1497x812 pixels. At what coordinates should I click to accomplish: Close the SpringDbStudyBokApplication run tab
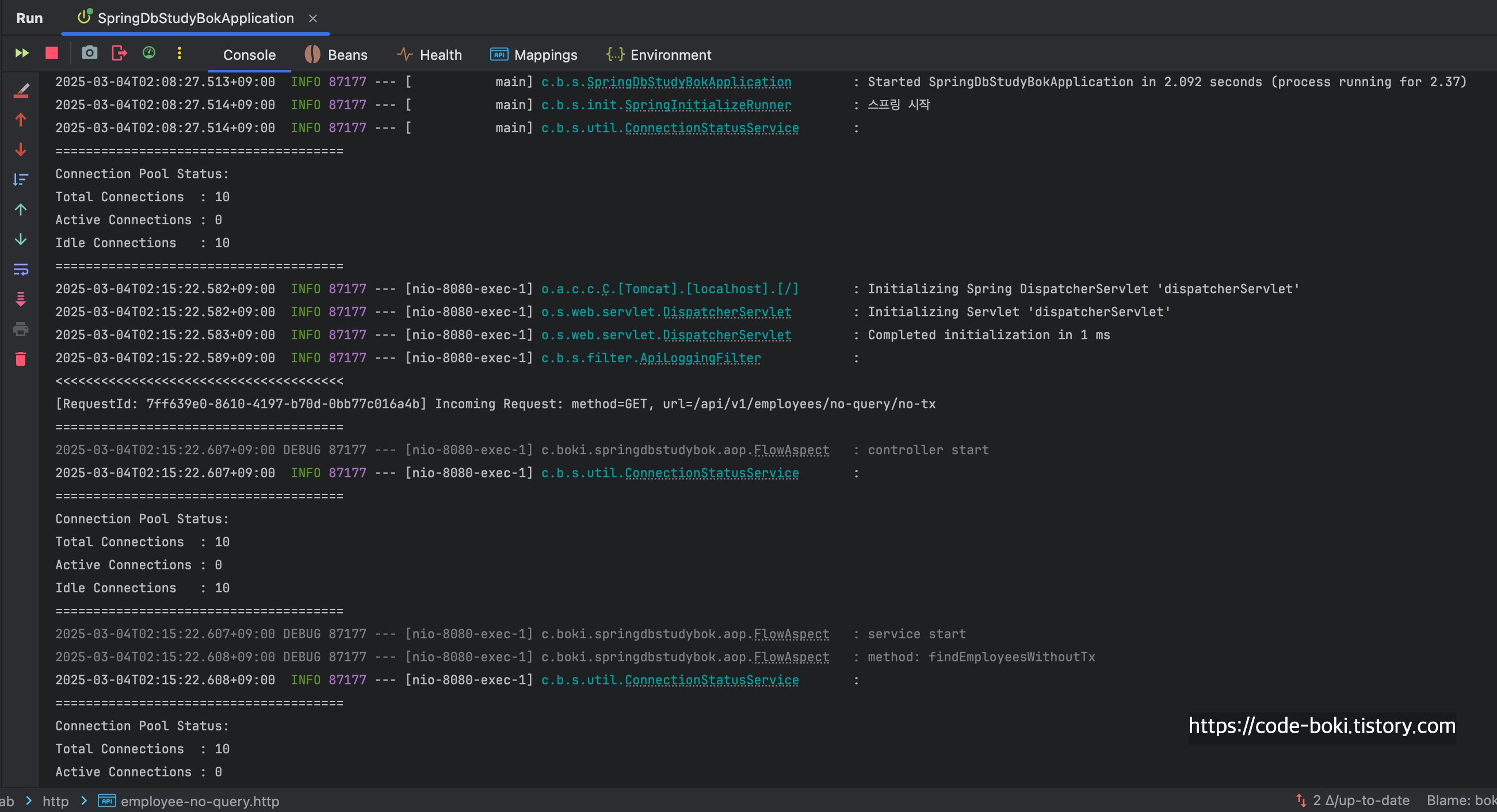(x=312, y=18)
